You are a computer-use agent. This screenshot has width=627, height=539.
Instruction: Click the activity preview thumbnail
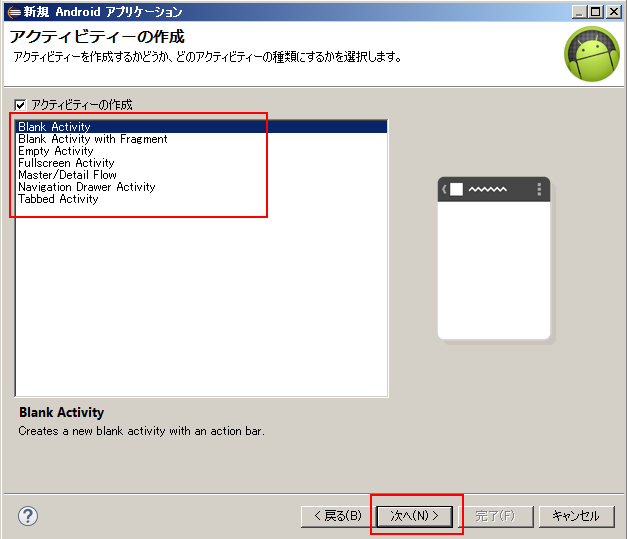pyautogui.click(x=495, y=260)
